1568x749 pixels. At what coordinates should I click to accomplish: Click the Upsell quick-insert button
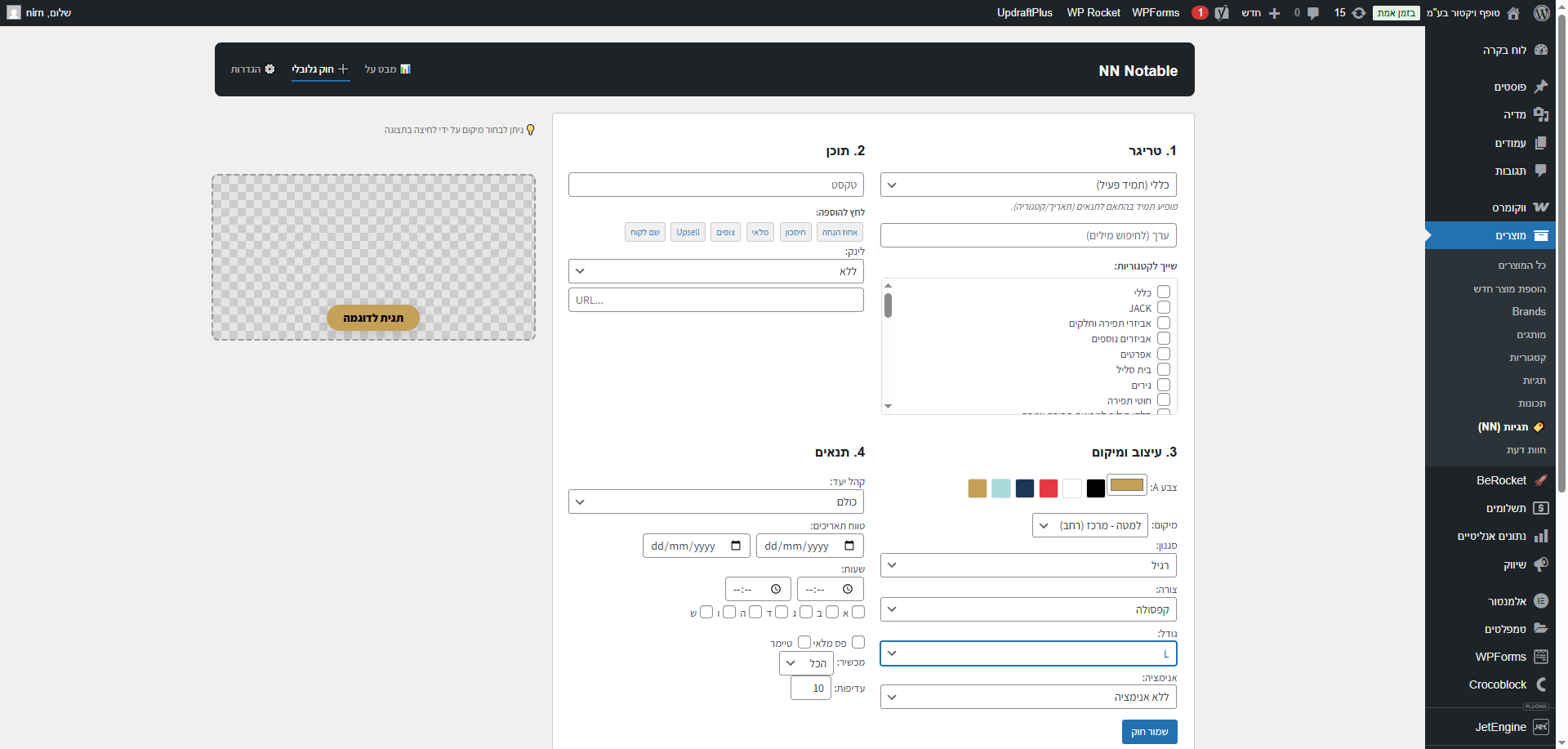pyautogui.click(x=688, y=232)
